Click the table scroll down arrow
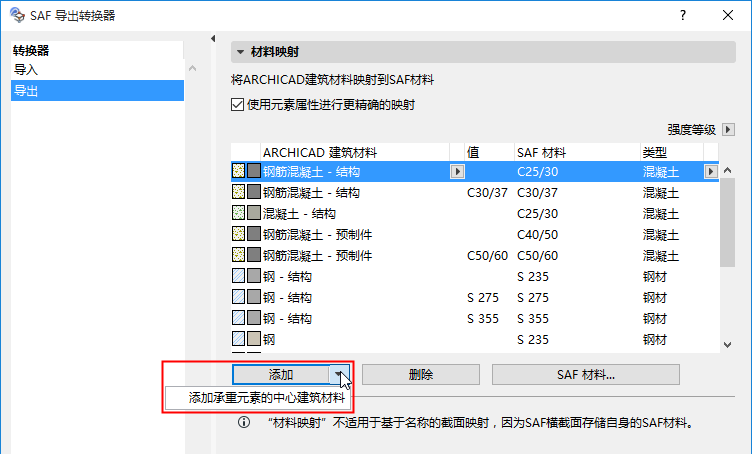This screenshot has height=454, width=752. pos(728,345)
